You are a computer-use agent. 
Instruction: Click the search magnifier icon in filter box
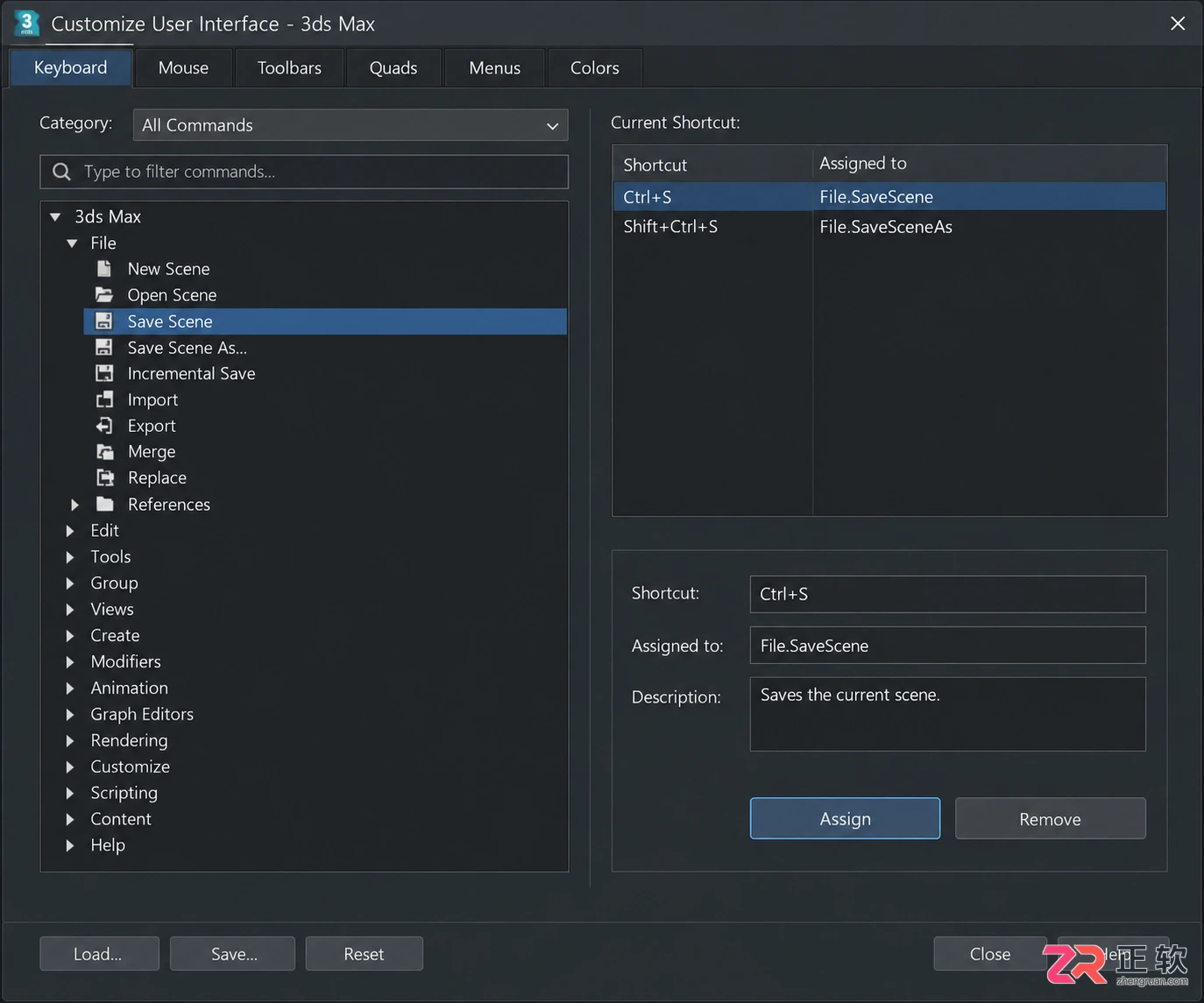pyautogui.click(x=61, y=172)
